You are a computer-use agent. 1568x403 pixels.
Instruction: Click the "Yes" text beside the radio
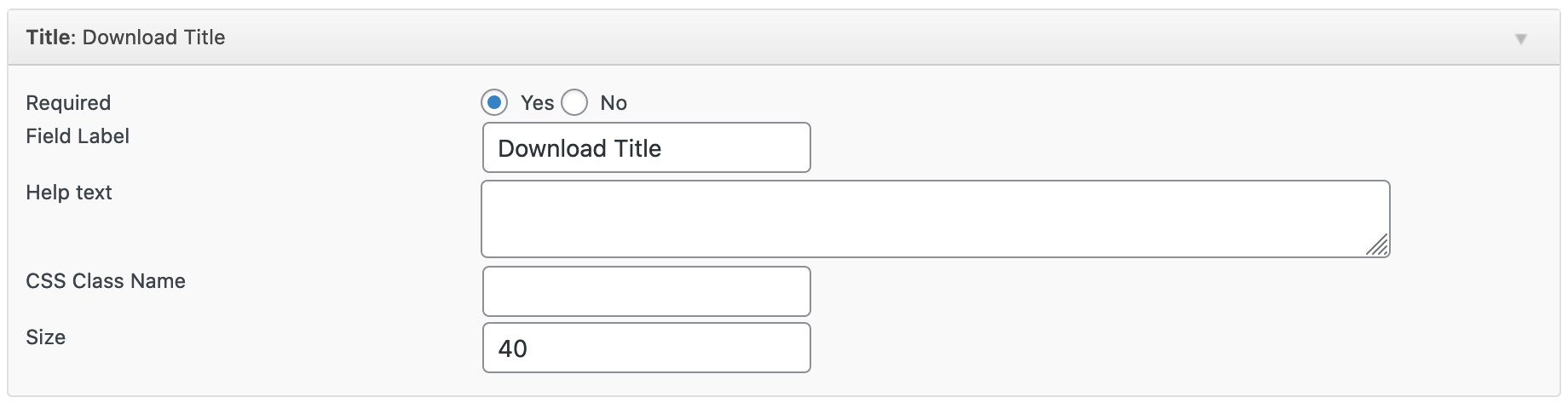pos(537,103)
